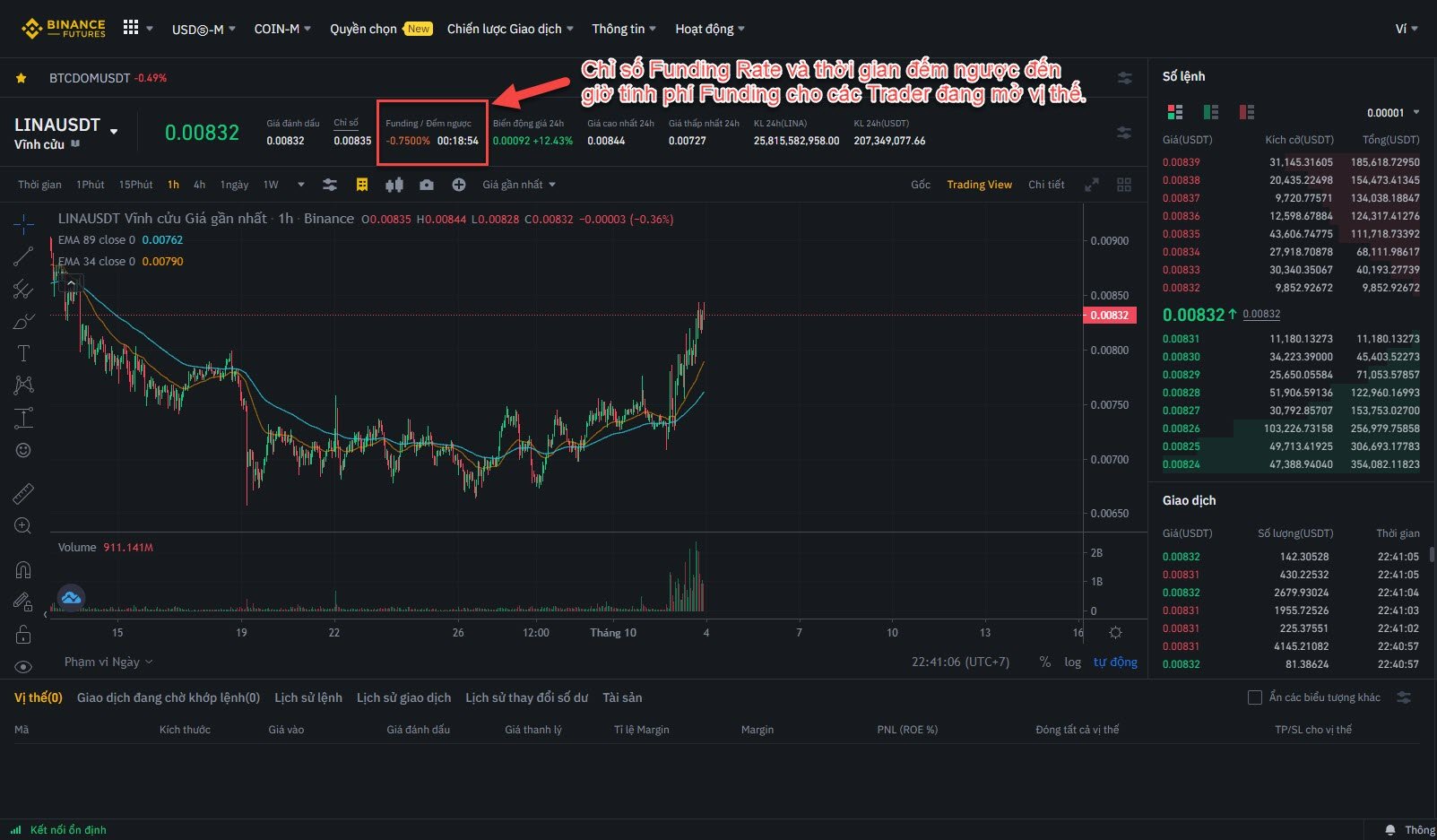Toggle magnet mode on chart
The height and width of the screenshot is (840, 1437).
coord(23,569)
